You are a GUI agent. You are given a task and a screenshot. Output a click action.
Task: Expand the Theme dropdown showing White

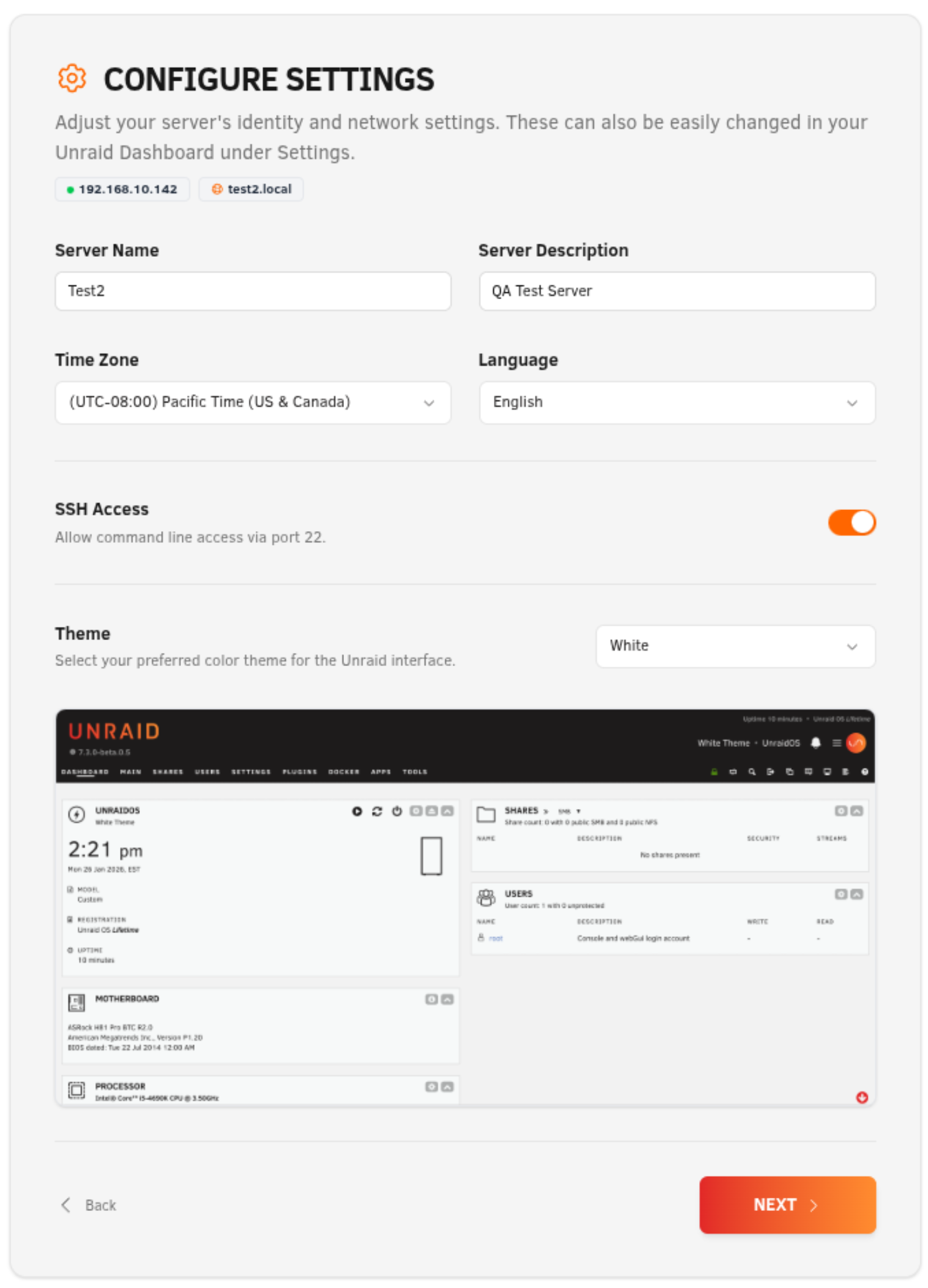coord(735,646)
